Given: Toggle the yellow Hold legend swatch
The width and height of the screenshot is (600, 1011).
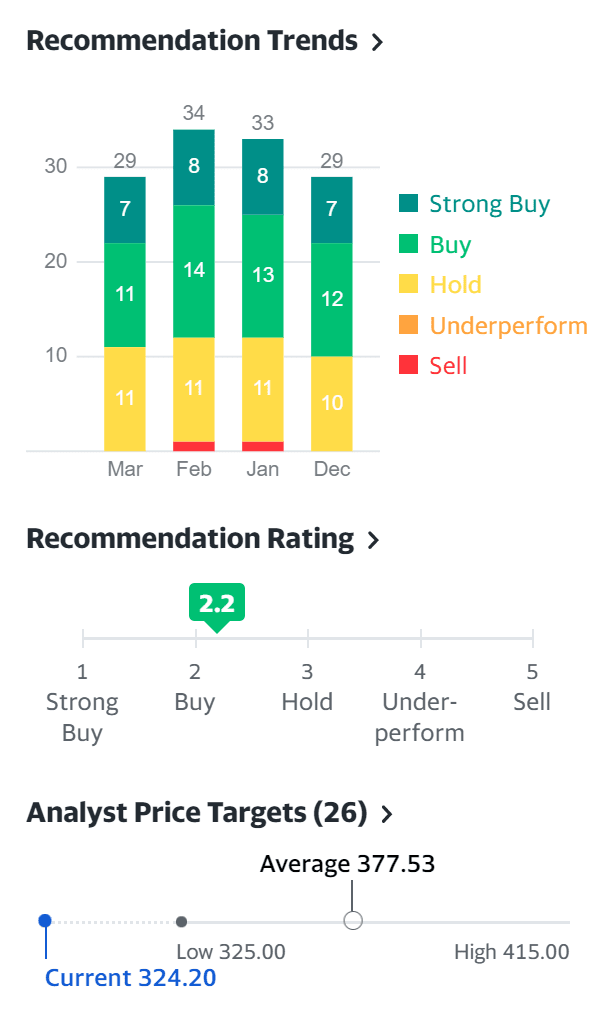Looking at the screenshot, I should [x=408, y=285].
